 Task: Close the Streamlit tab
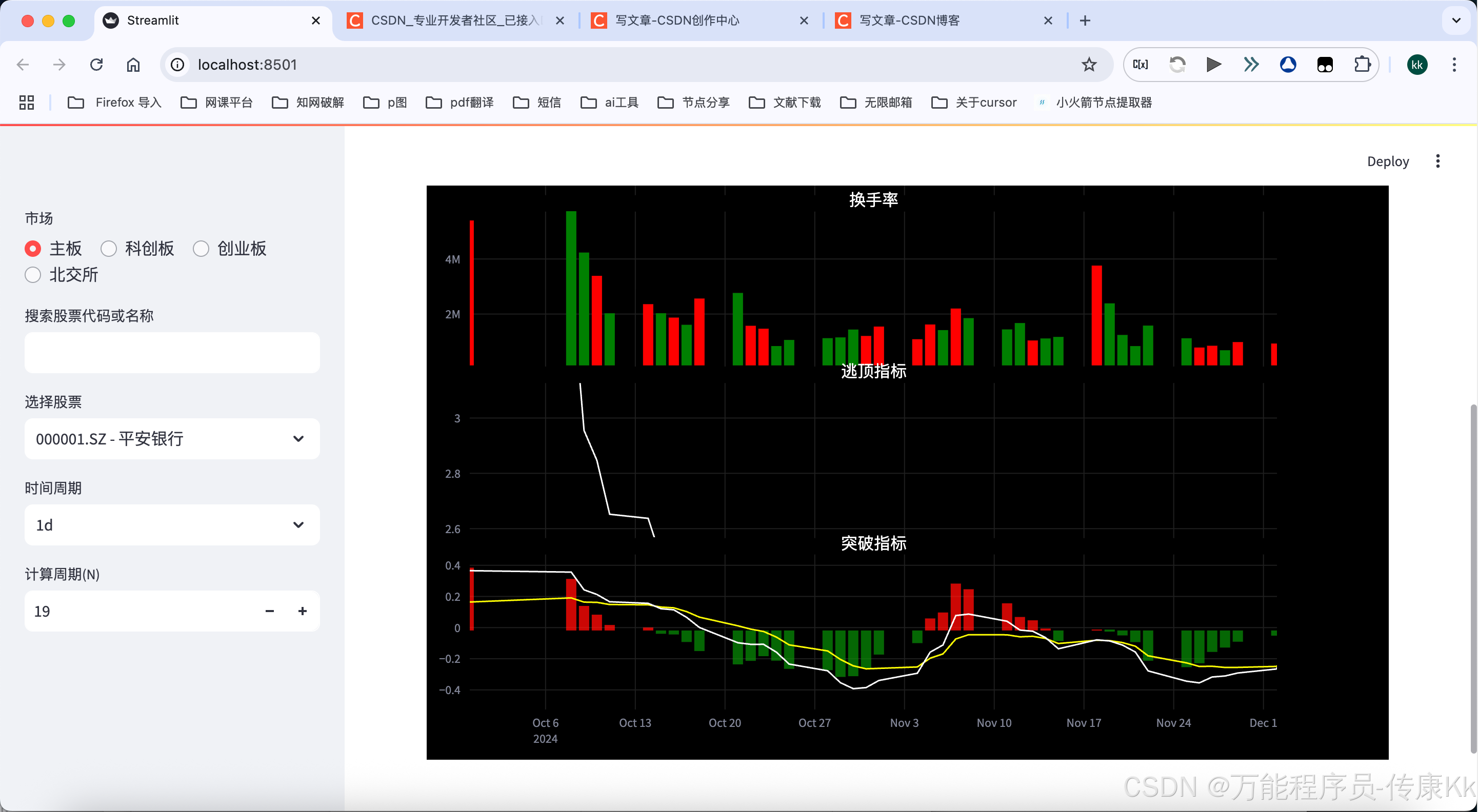[315, 21]
